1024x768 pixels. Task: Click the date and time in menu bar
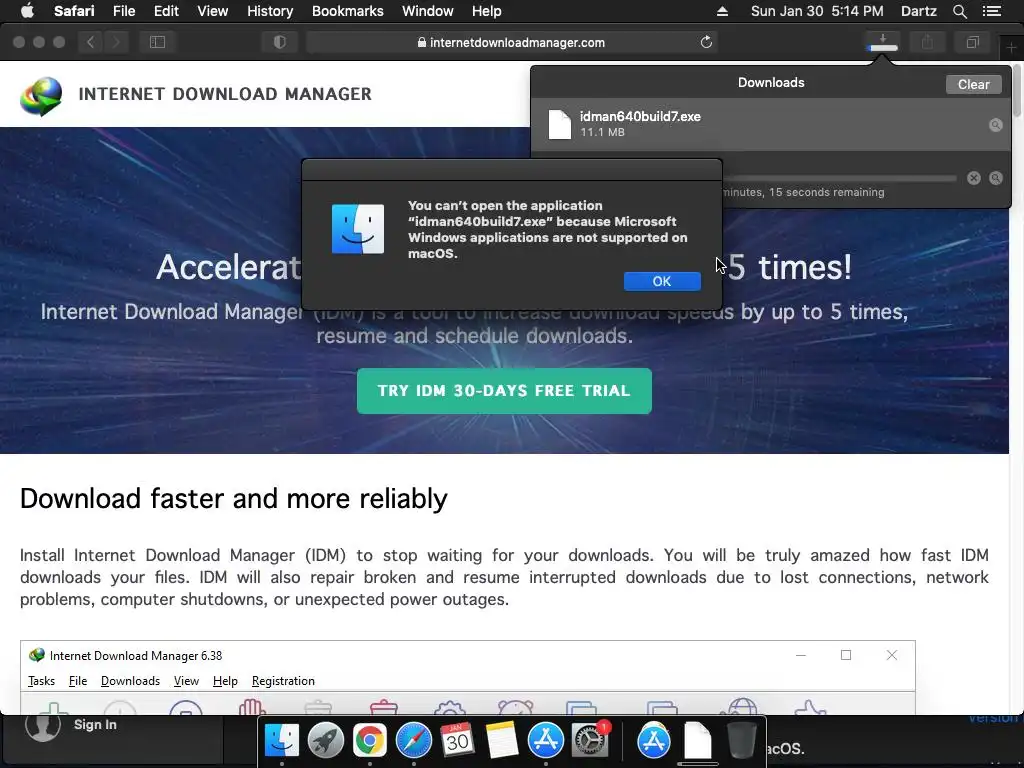click(817, 11)
